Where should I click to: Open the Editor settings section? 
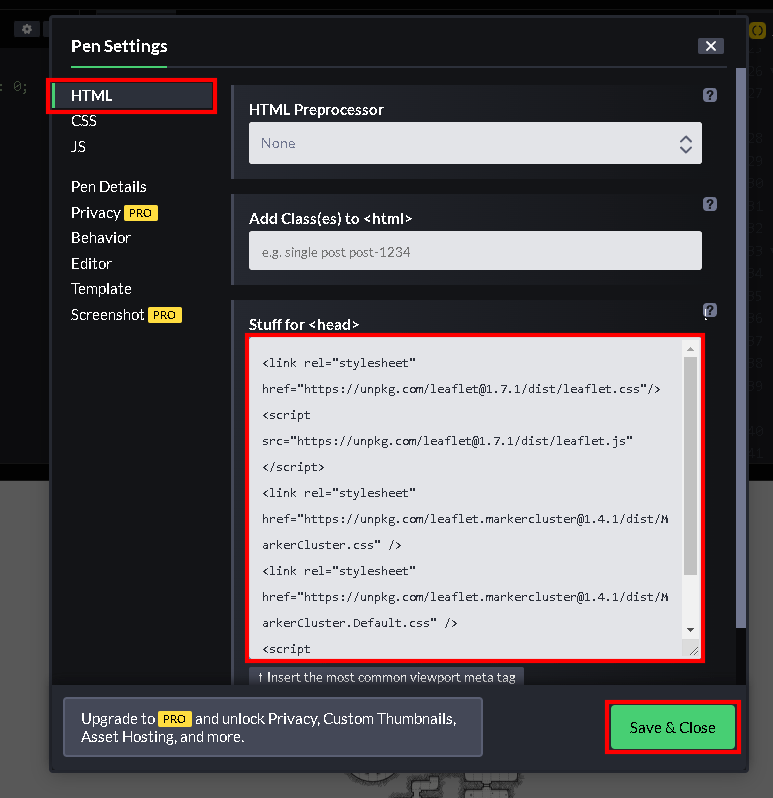coord(91,264)
